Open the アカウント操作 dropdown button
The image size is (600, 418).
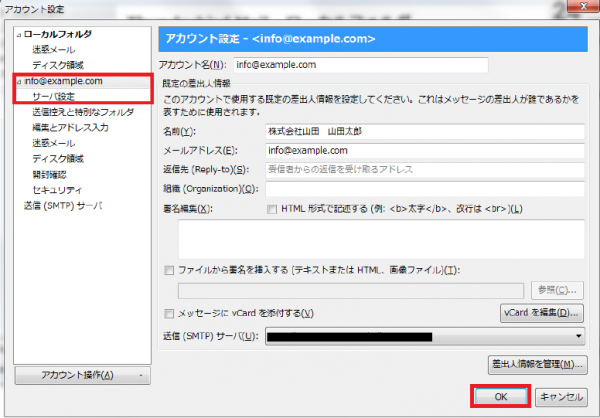[83, 376]
